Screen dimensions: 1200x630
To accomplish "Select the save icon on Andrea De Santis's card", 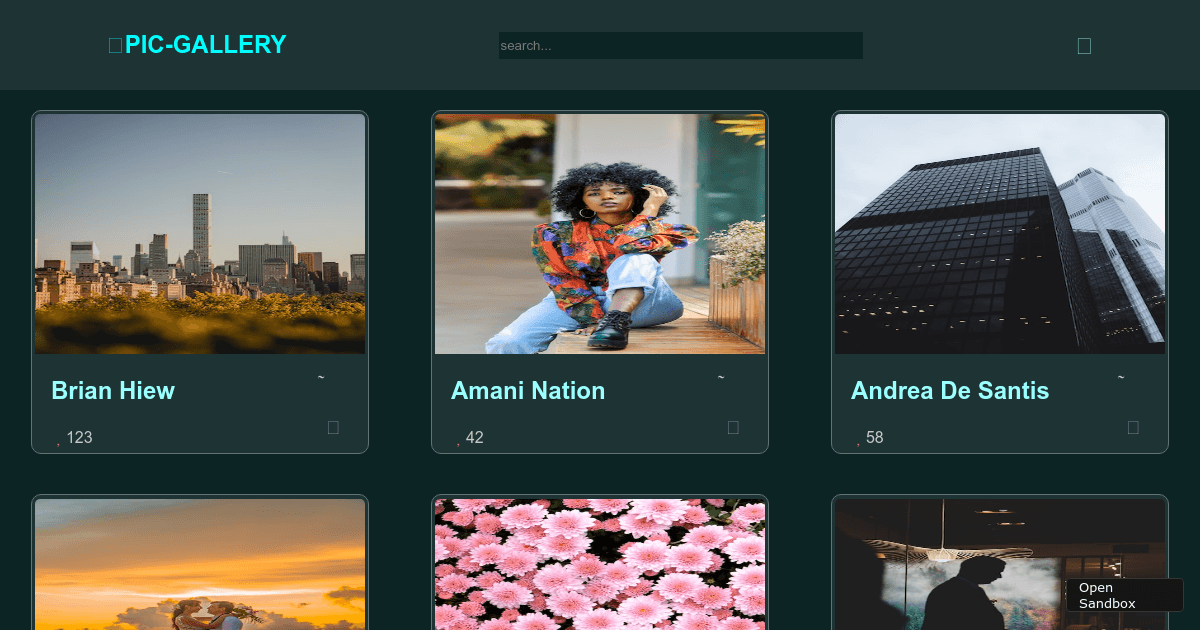I will click(x=1133, y=427).
